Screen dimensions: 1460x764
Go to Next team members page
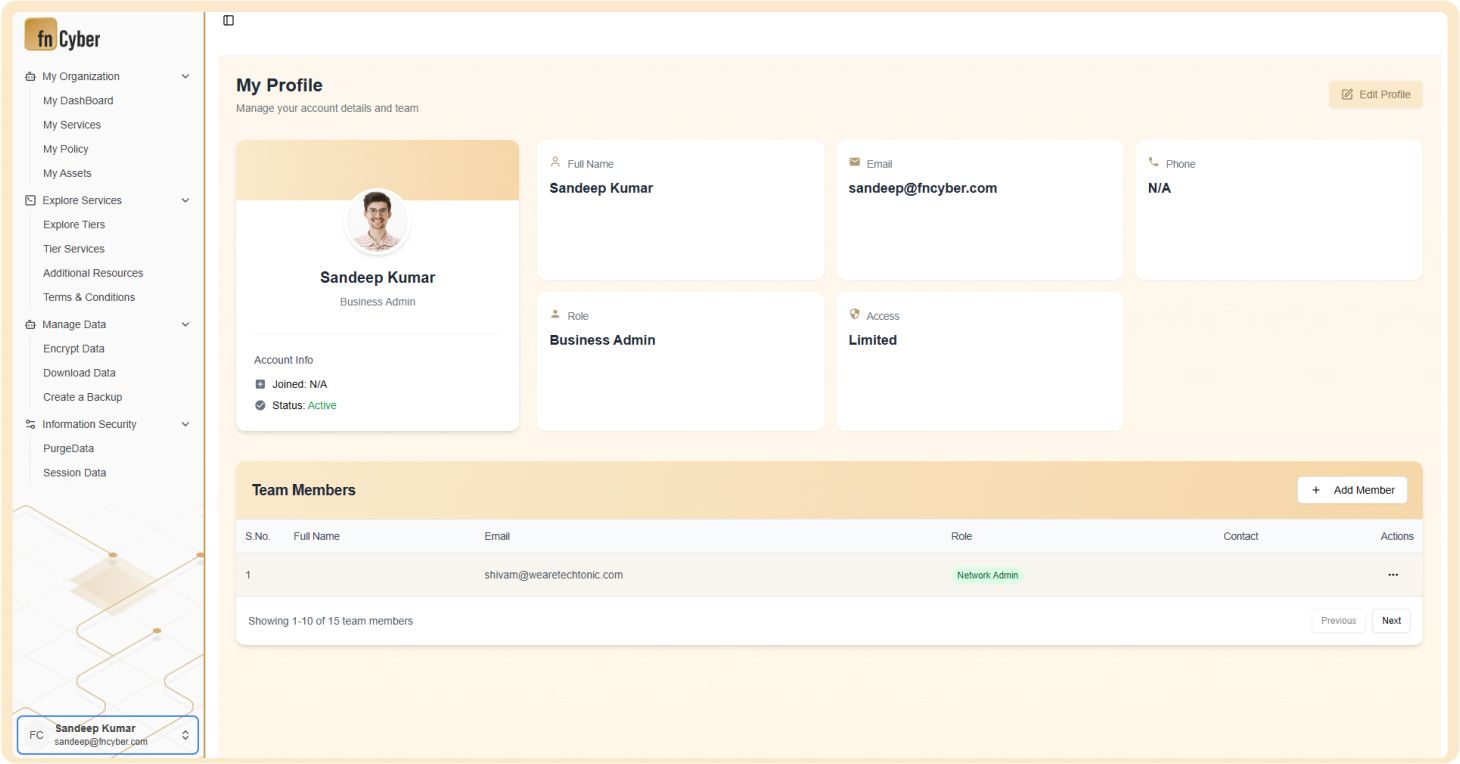pyautogui.click(x=1391, y=621)
